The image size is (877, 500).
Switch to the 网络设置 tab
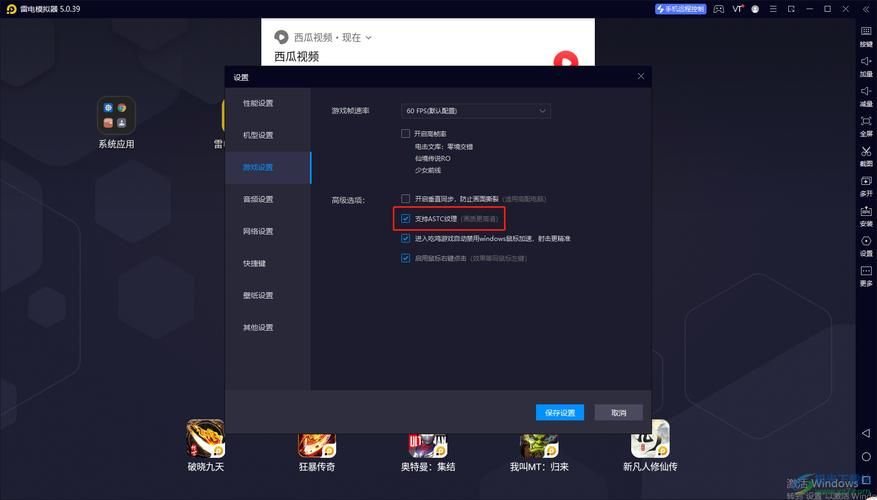click(268, 231)
